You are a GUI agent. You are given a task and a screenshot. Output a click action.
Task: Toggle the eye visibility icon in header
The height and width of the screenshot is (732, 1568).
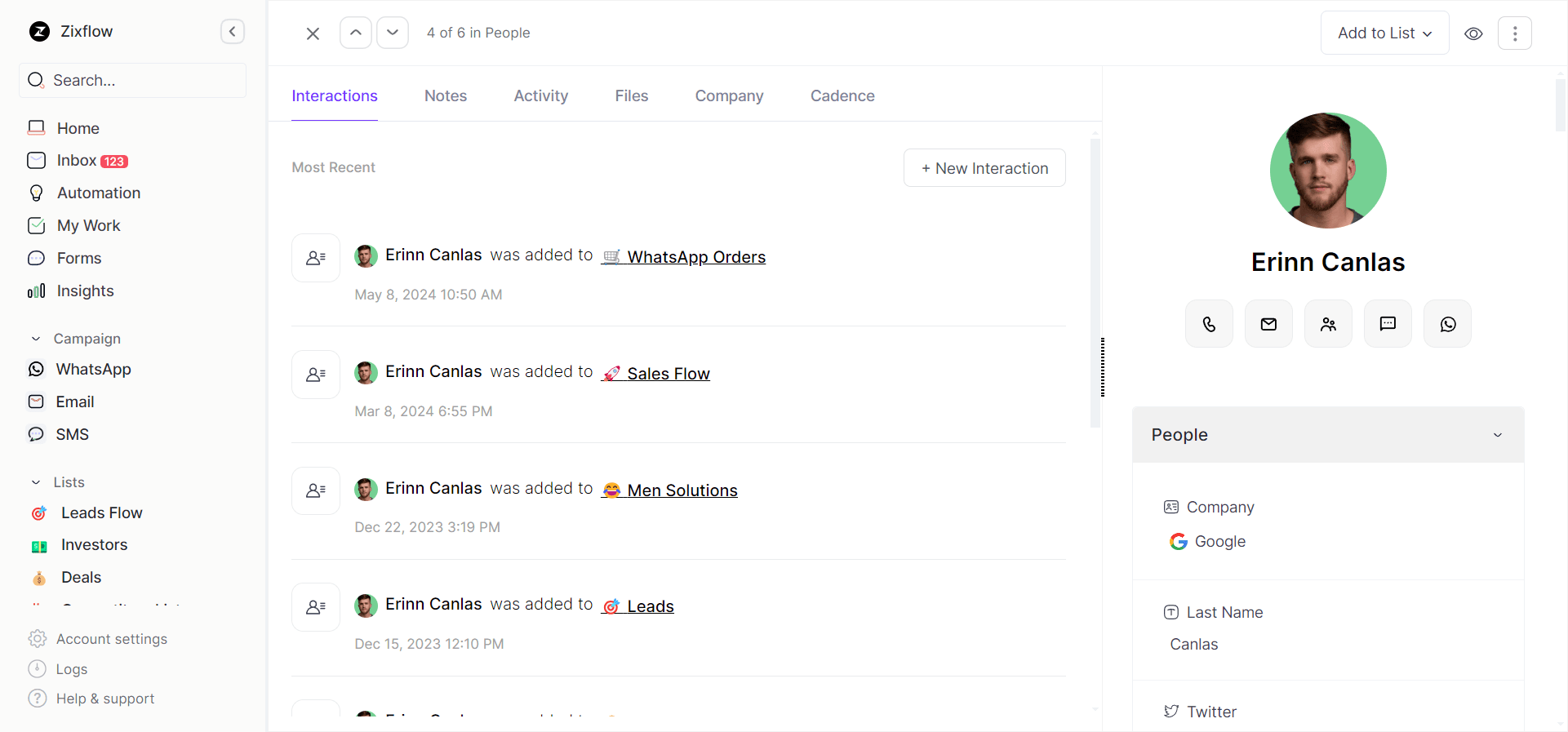pyautogui.click(x=1473, y=33)
